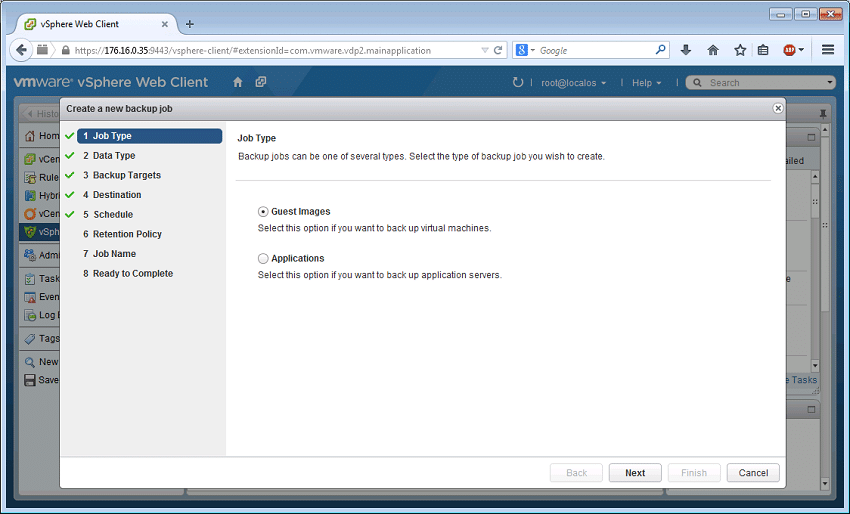Go to wizard step 2 Data Type
850x514 pixels.
coord(109,156)
